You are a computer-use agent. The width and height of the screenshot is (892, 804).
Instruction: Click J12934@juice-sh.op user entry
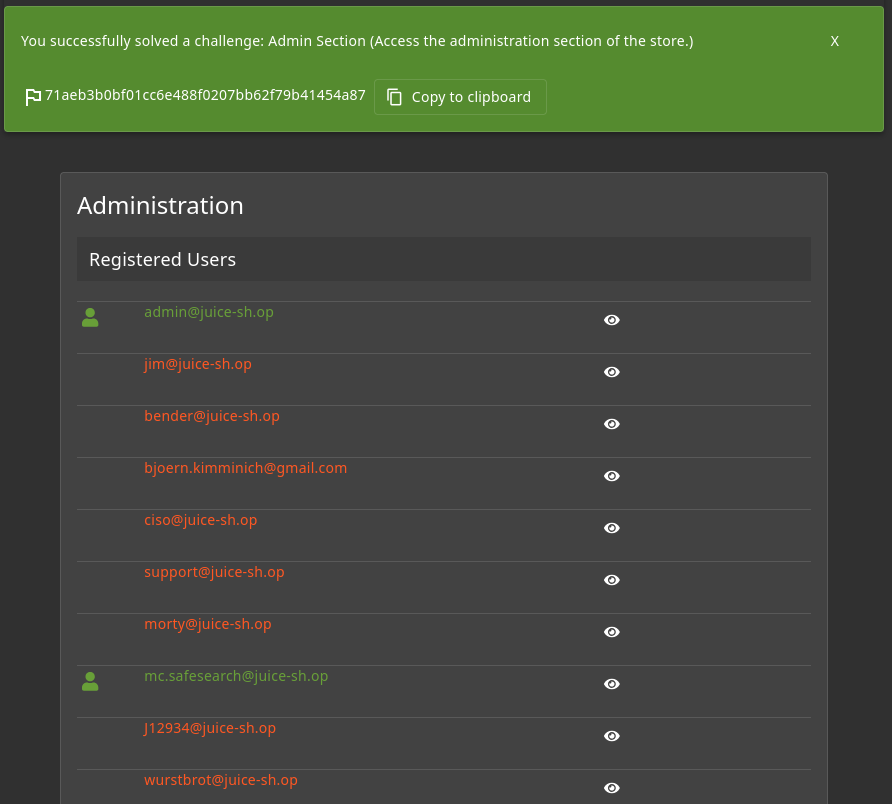(x=210, y=728)
